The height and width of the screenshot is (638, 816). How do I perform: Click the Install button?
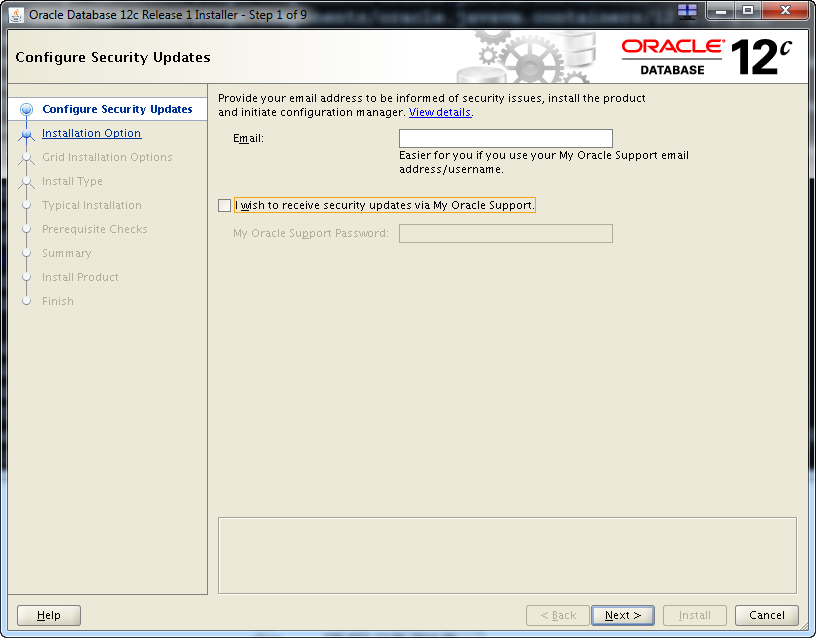(695, 615)
